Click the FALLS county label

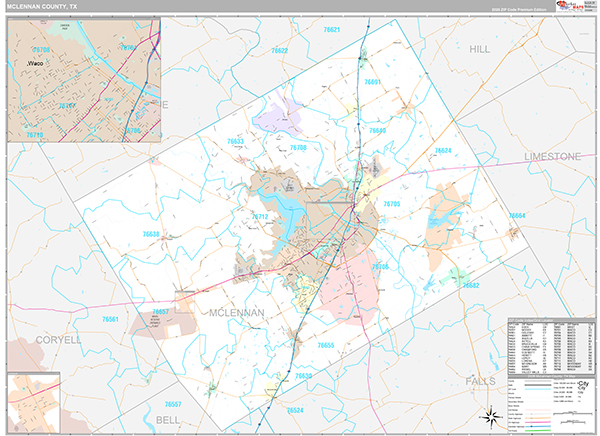(481, 381)
